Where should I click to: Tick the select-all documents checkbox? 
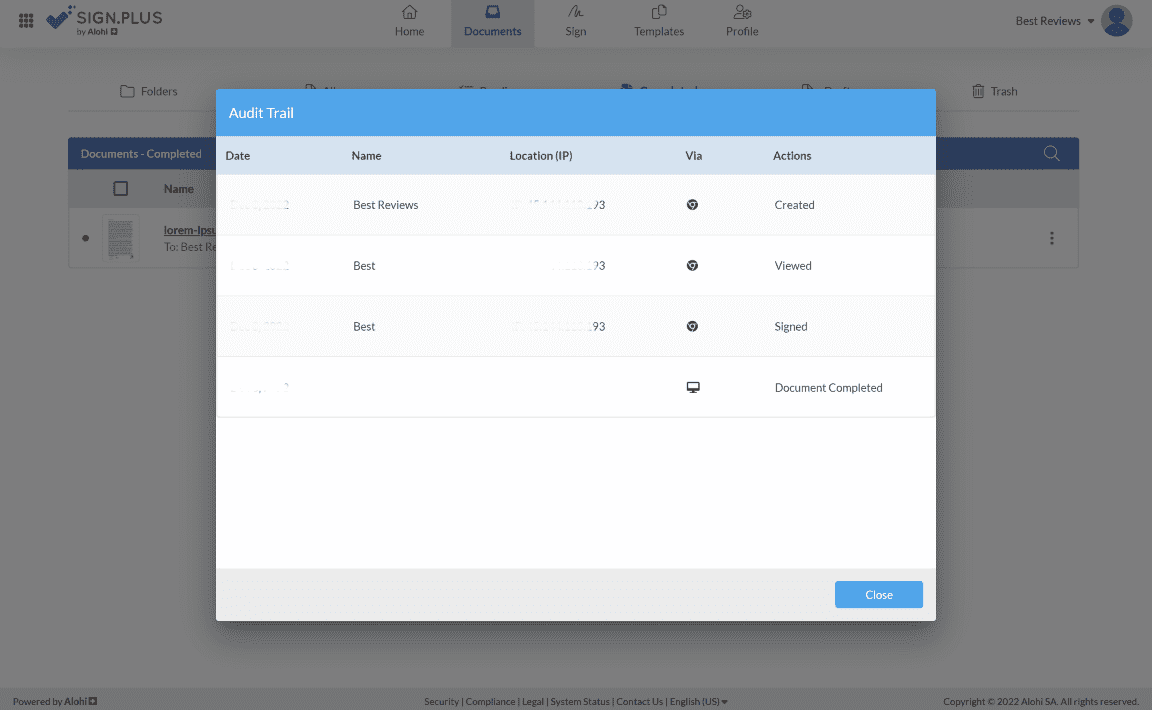pyautogui.click(x=121, y=188)
